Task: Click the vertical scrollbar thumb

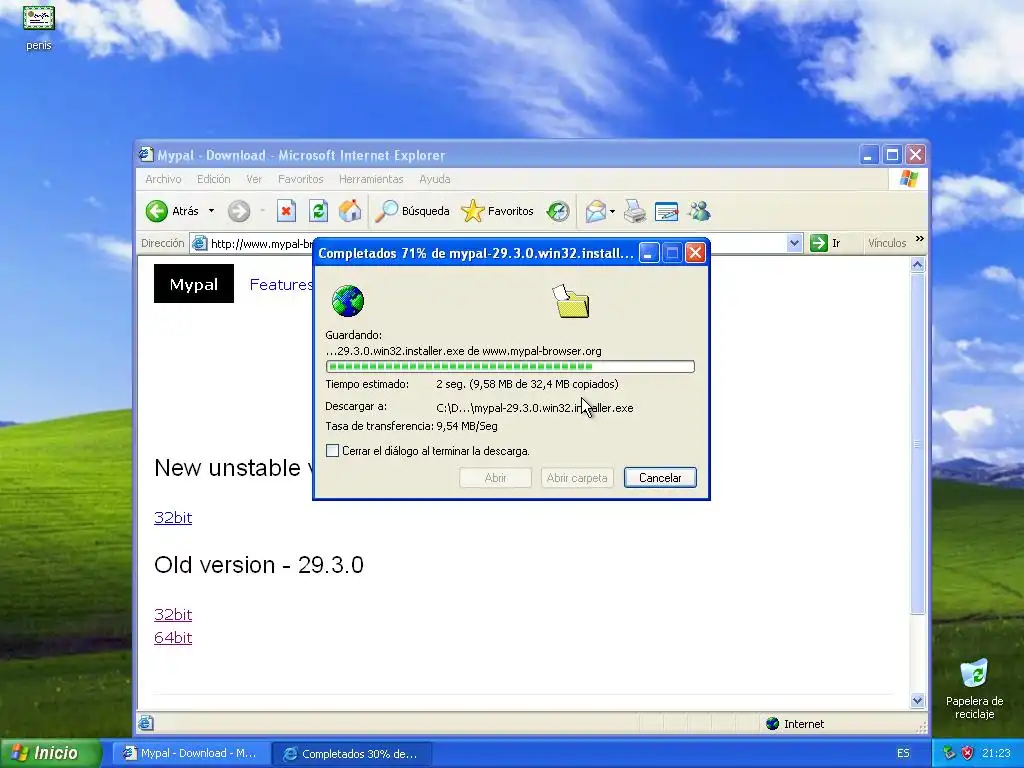Action: point(918,444)
